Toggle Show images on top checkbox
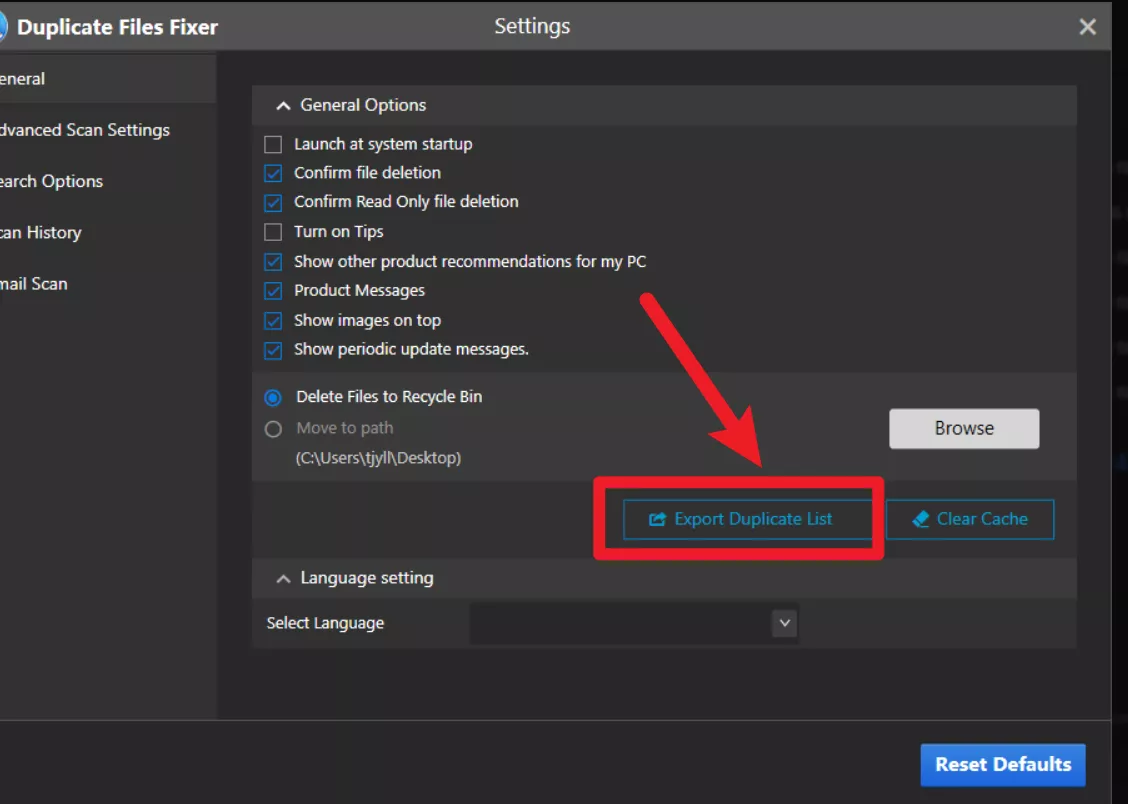 pos(273,321)
